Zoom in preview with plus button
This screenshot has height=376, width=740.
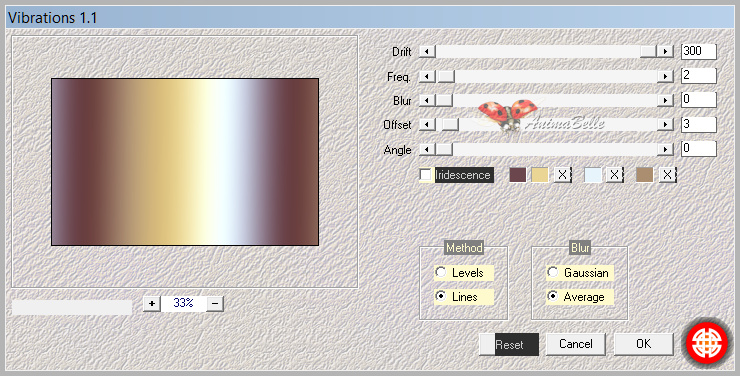(x=152, y=303)
